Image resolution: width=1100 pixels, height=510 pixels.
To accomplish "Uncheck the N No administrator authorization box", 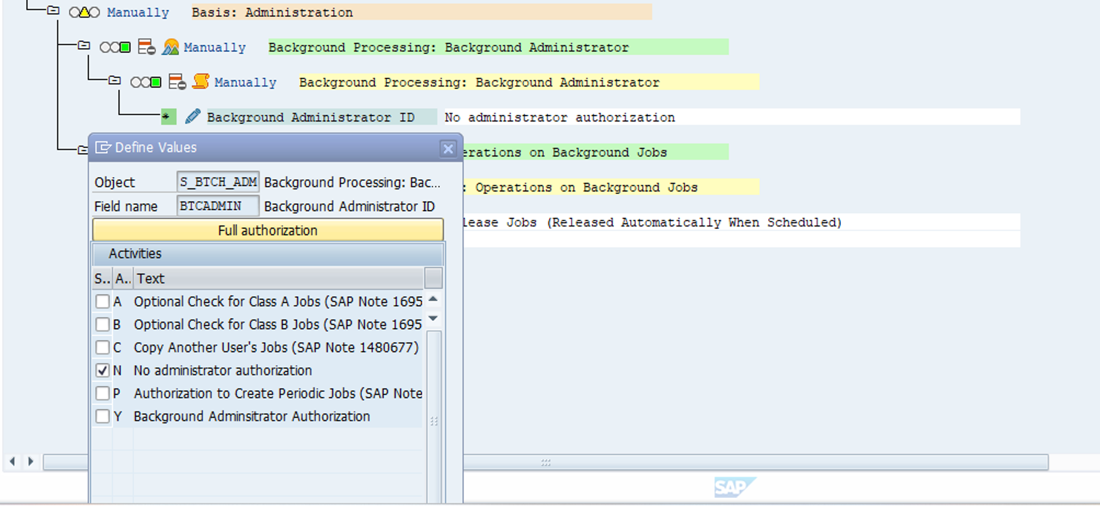I will [x=102, y=370].
